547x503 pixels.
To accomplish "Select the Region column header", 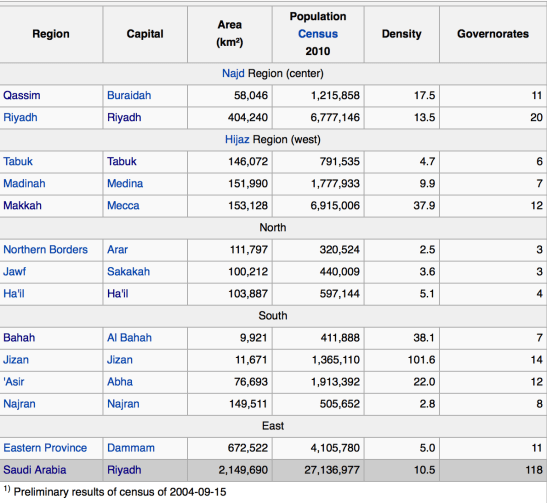I will click(51, 34).
